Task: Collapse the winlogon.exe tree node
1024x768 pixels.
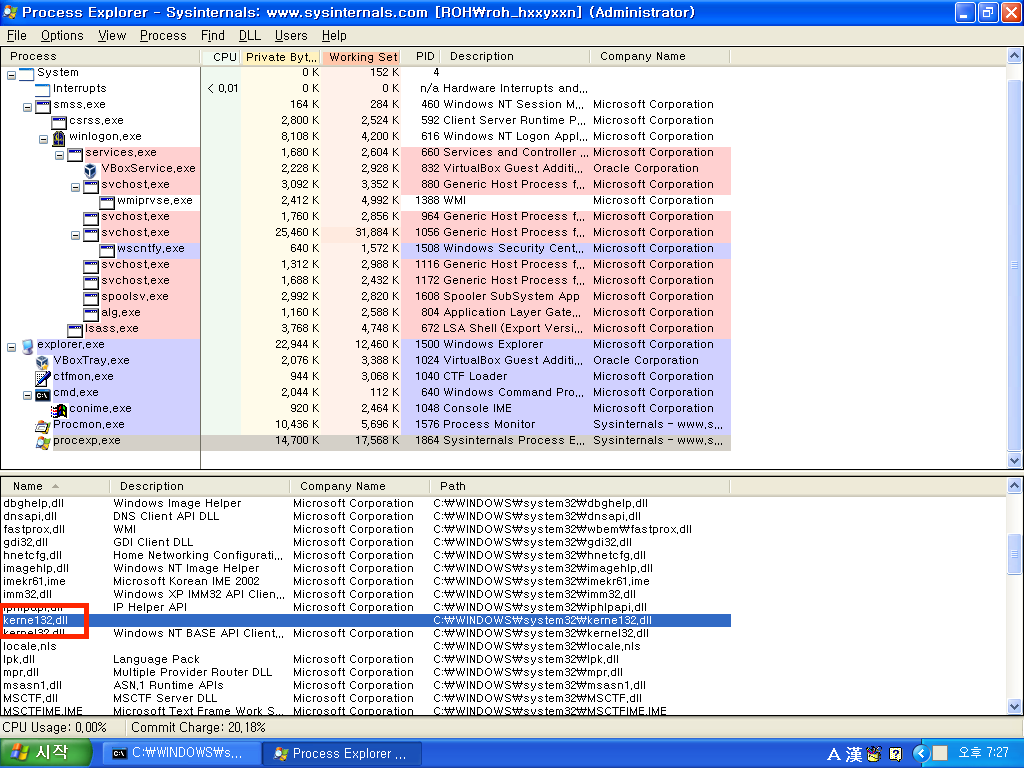Action: (43, 139)
